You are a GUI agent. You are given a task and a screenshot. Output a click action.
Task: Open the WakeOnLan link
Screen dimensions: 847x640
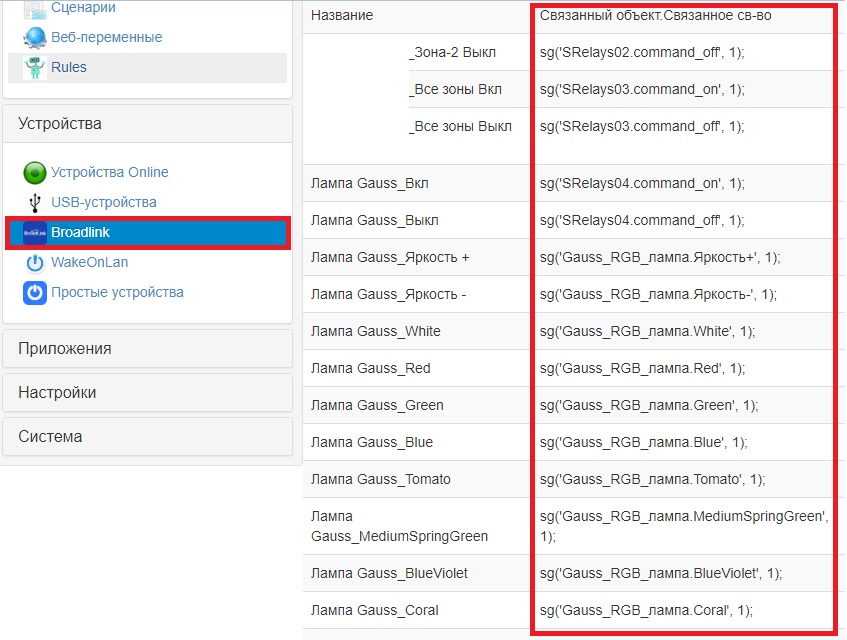pos(89,263)
